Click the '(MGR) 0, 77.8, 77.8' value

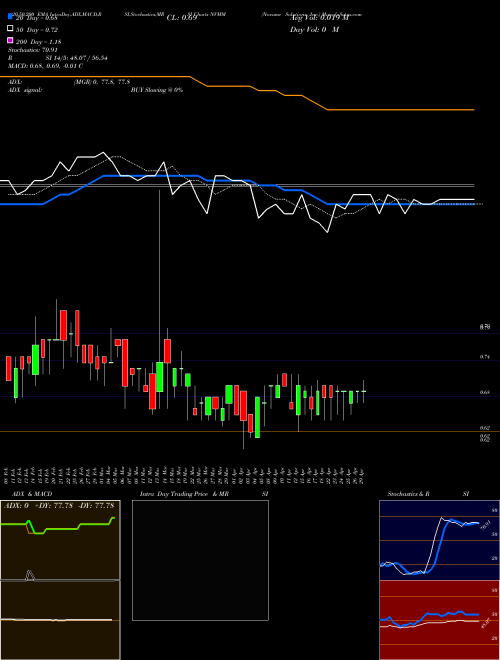[102, 82]
